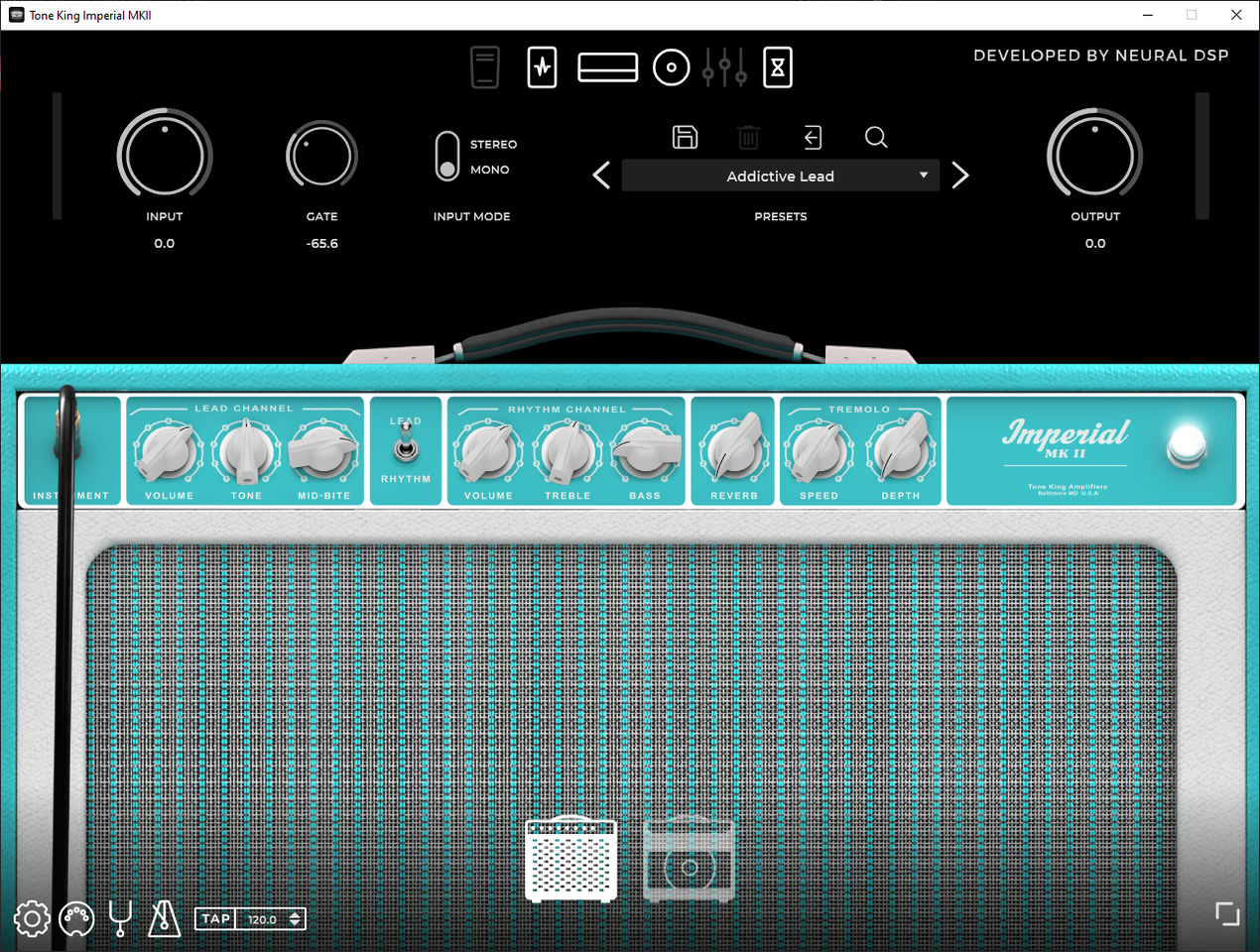Click the Lead Channel Tone knob
1260x952 pixels.
coord(246,451)
